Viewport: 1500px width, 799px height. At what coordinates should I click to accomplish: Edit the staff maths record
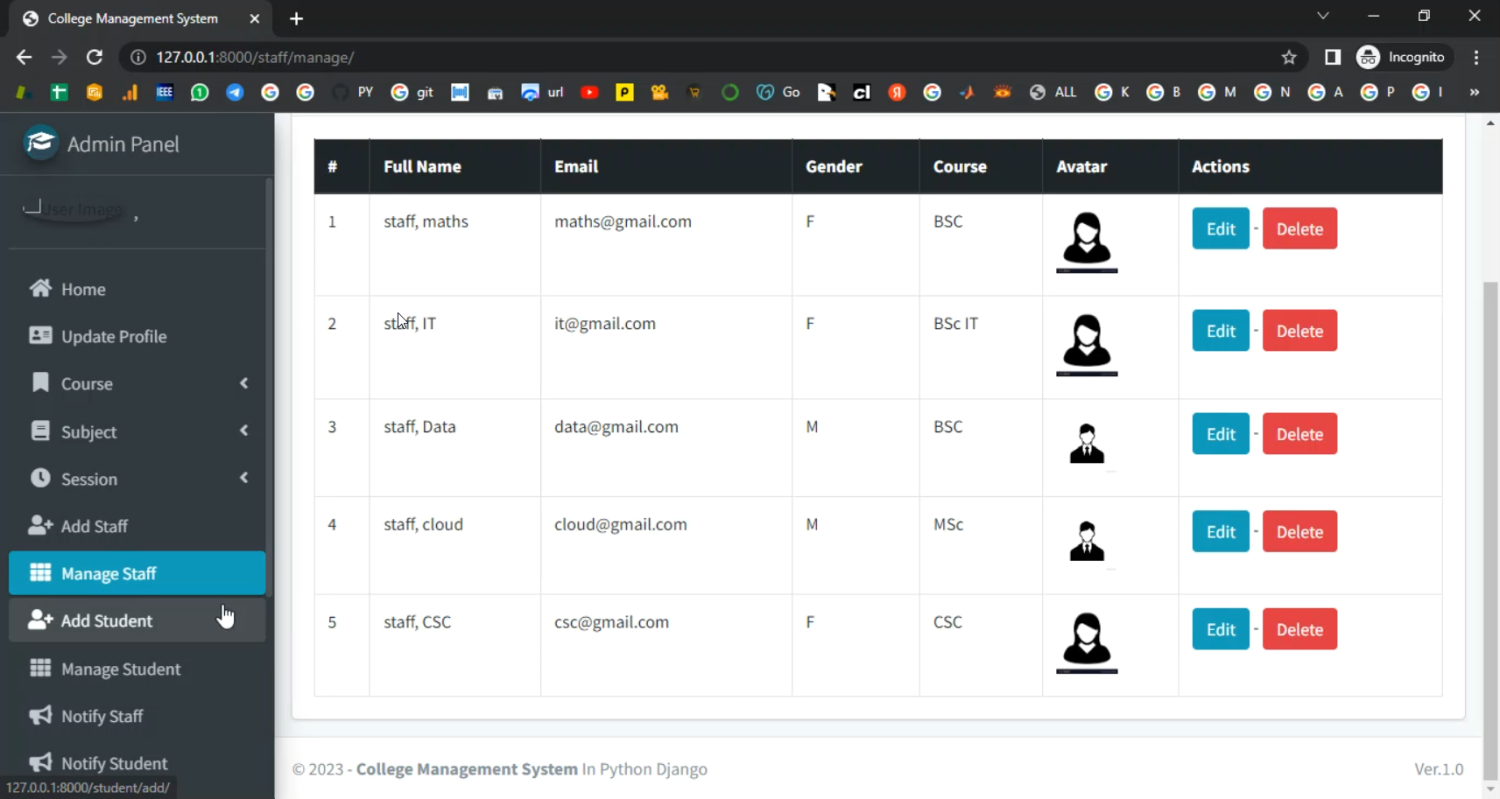click(1220, 229)
